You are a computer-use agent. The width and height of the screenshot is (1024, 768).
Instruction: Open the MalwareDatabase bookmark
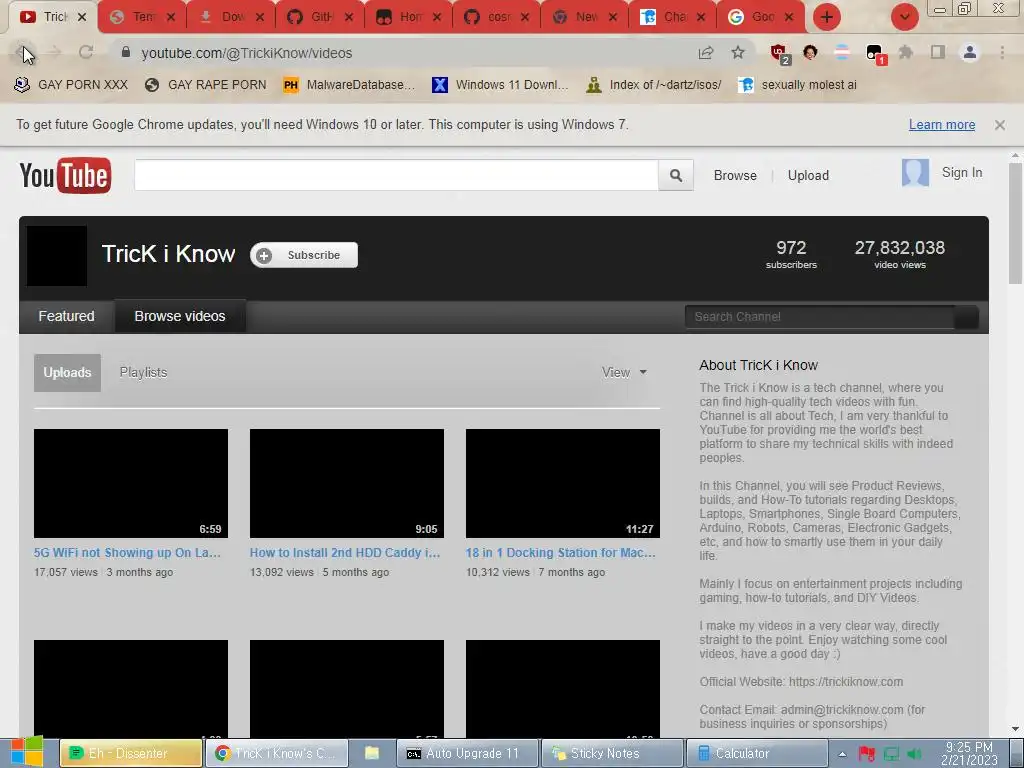pyautogui.click(x=349, y=85)
